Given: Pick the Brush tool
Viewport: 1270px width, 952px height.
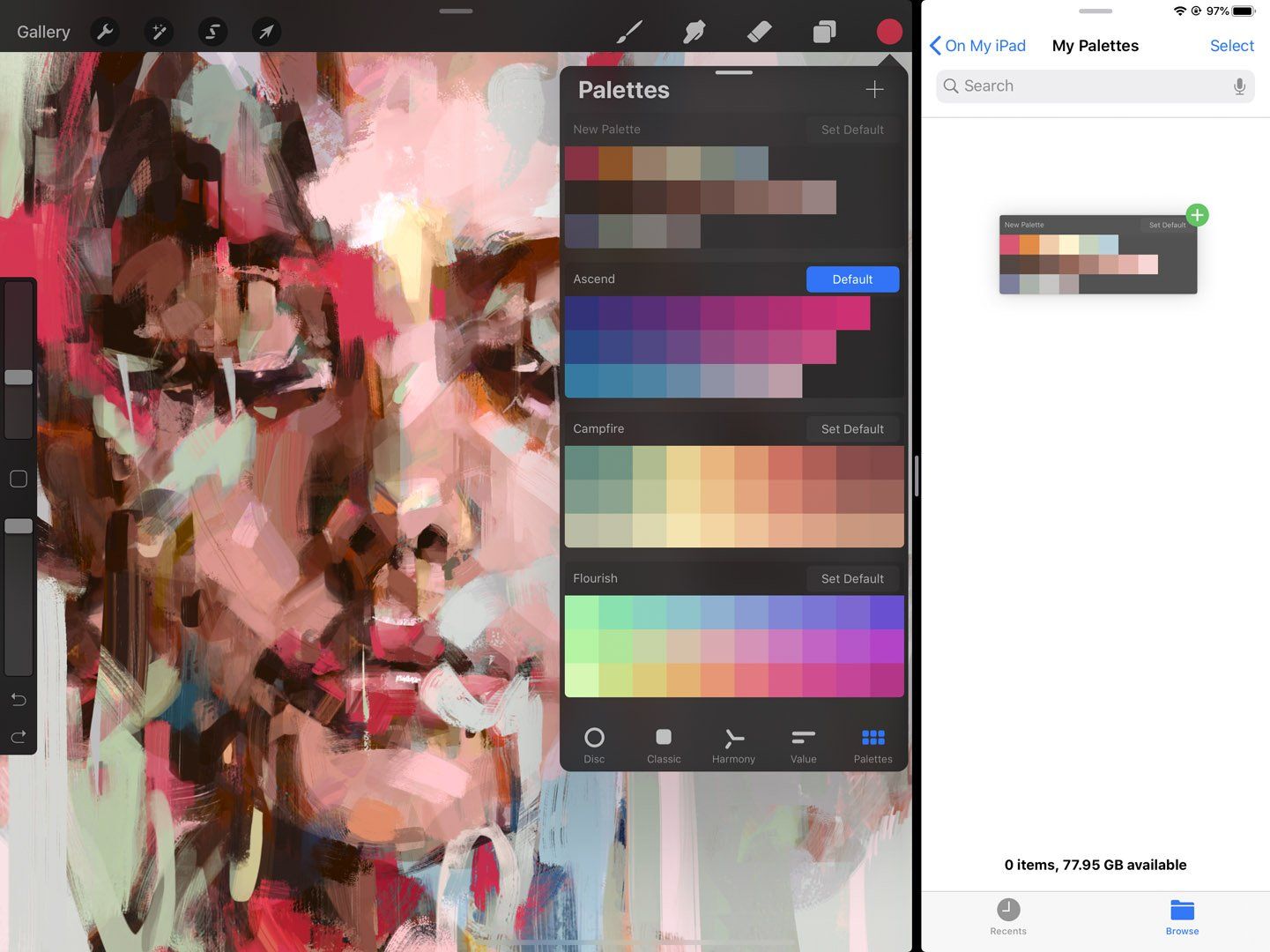Looking at the screenshot, I should [629, 32].
